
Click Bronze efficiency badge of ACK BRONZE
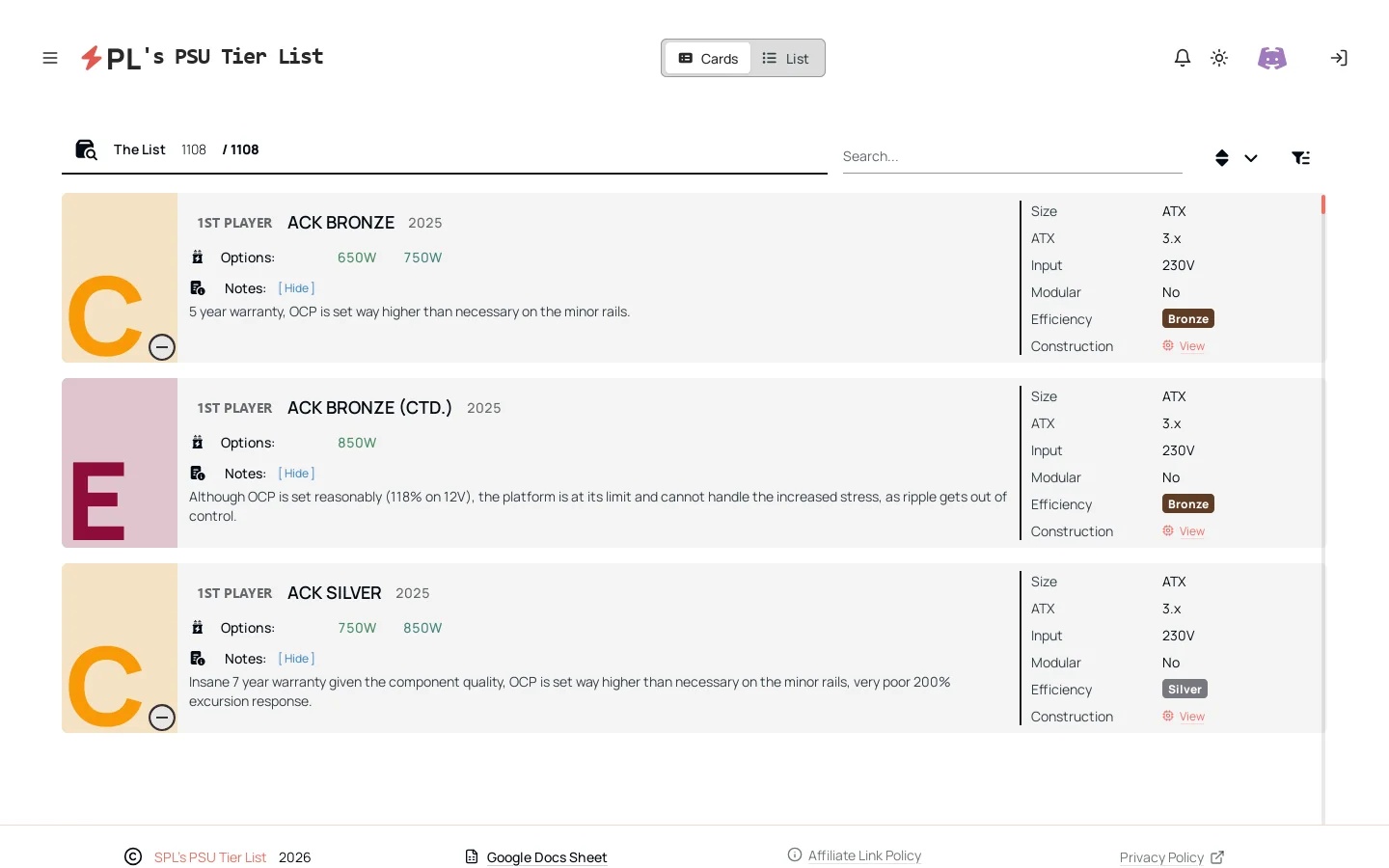tap(1188, 319)
